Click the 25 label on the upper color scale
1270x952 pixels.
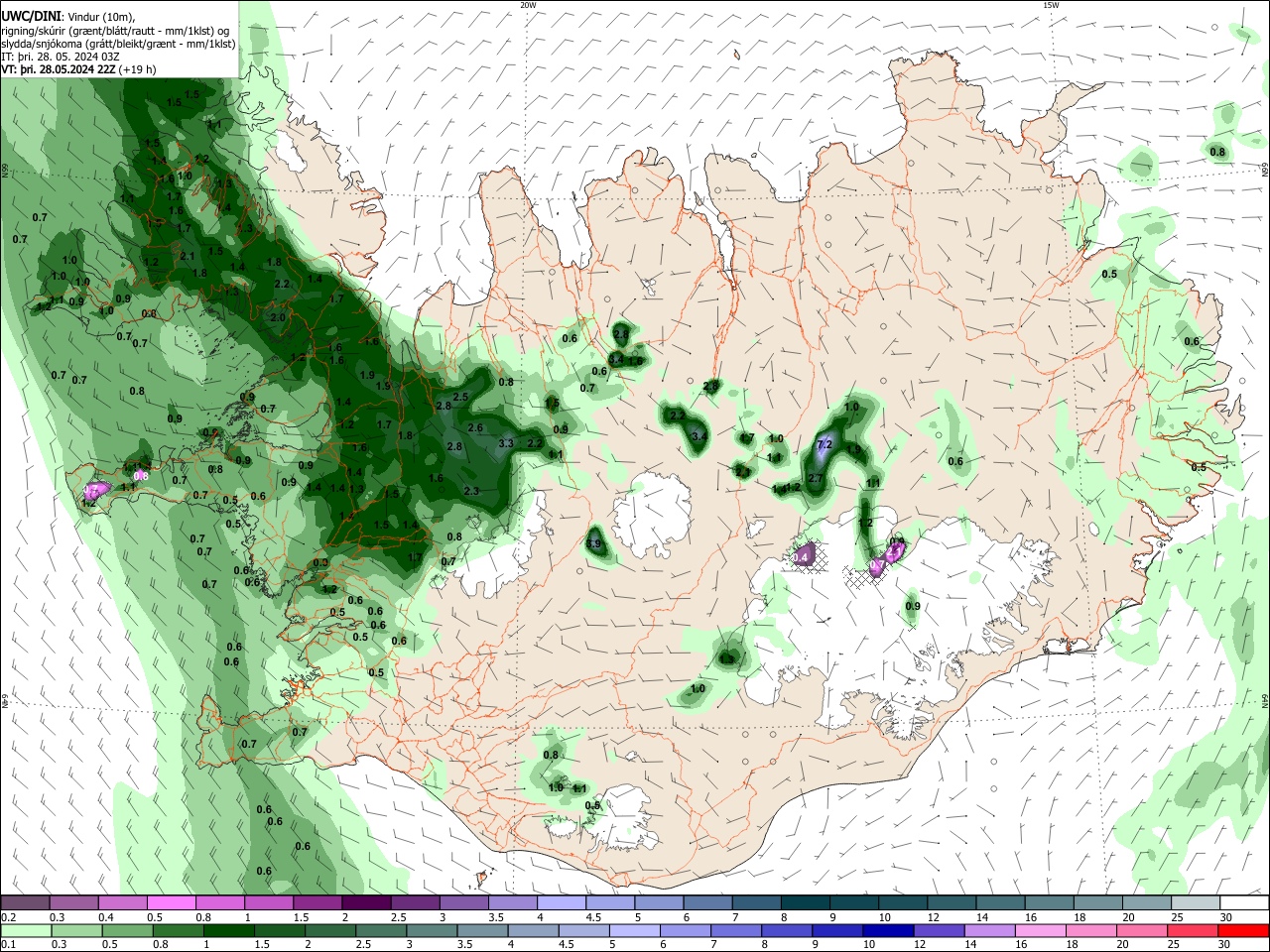(x=1177, y=917)
